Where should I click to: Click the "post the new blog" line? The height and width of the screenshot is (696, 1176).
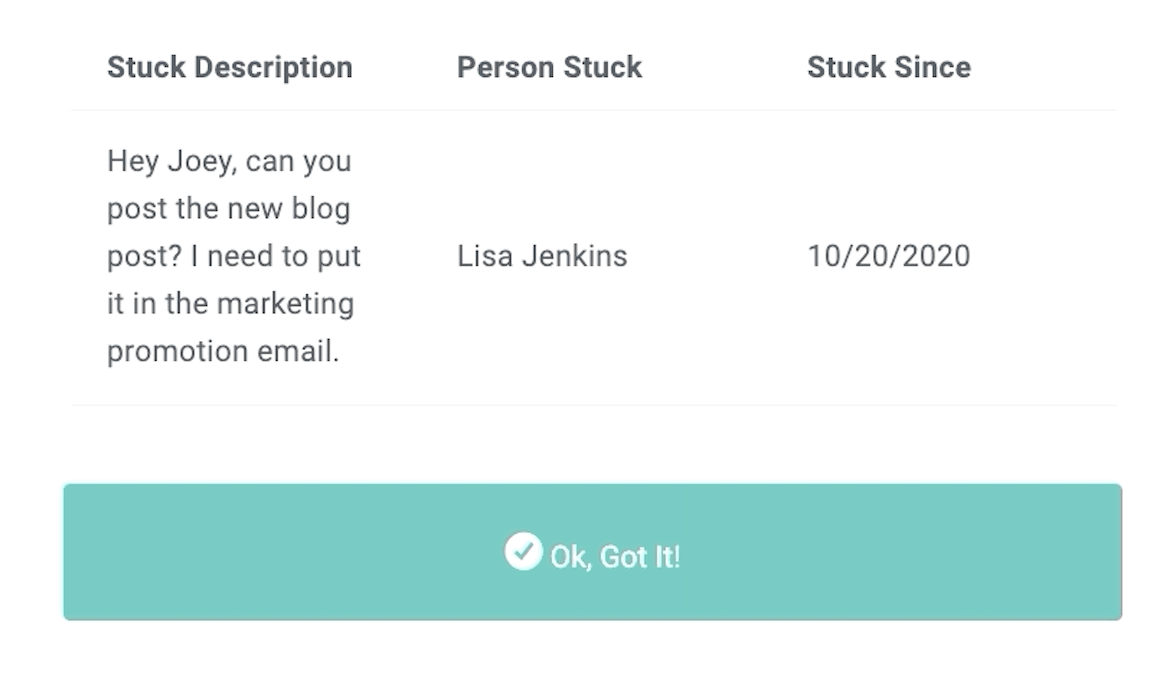click(x=228, y=208)
